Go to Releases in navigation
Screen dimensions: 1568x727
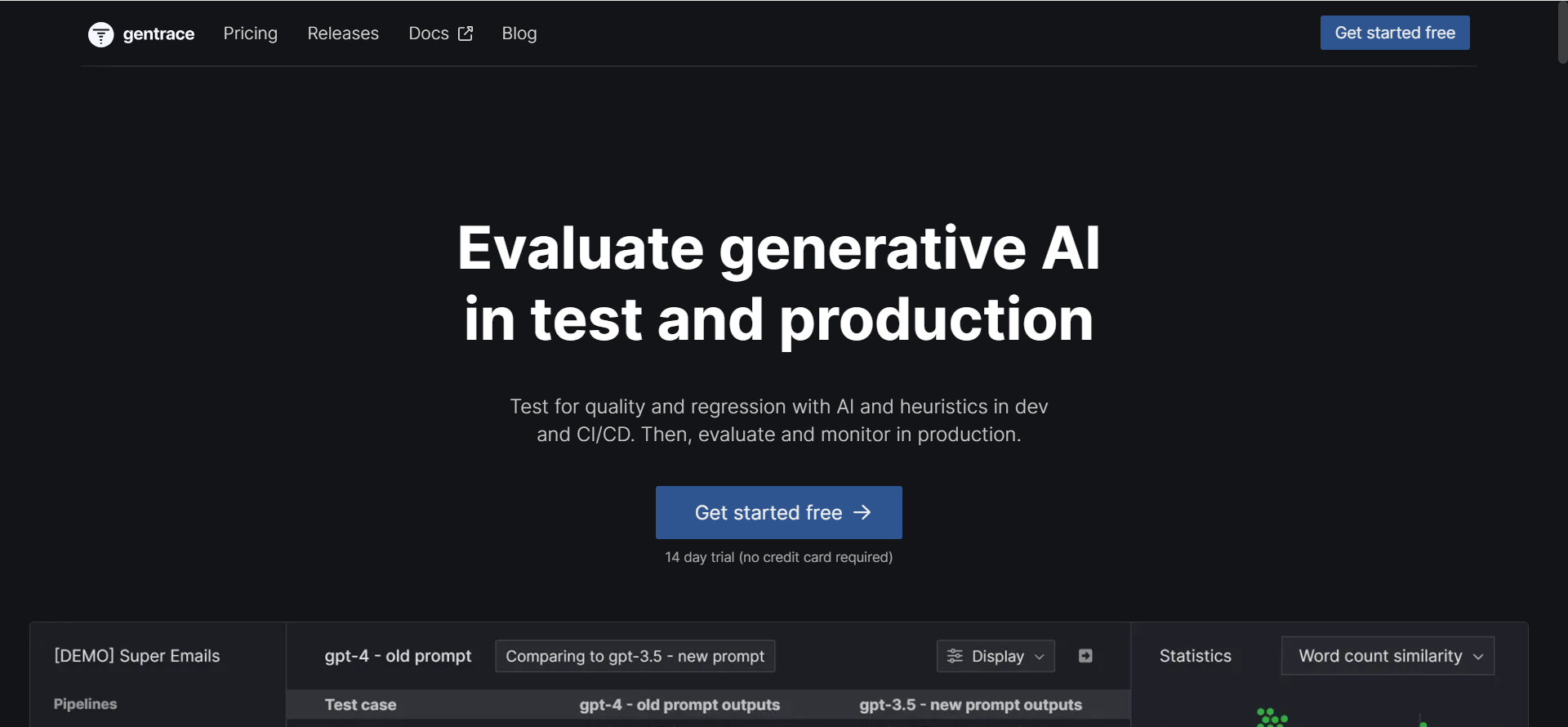[x=343, y=33]
